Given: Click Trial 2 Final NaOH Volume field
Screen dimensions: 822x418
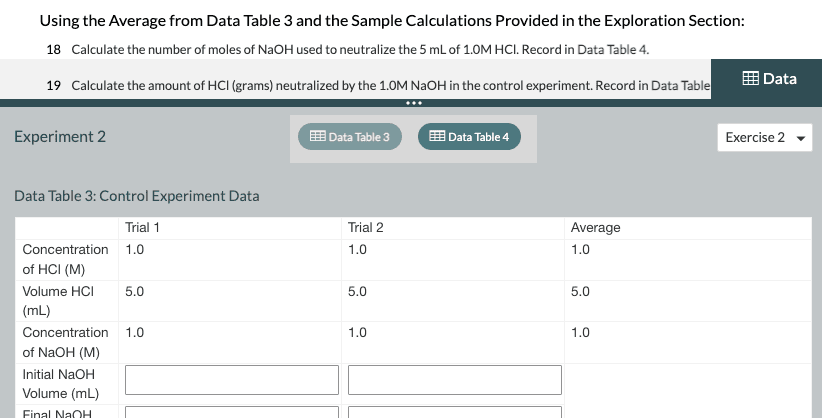Looking at the screenshot, I should (x=455, y=412).
